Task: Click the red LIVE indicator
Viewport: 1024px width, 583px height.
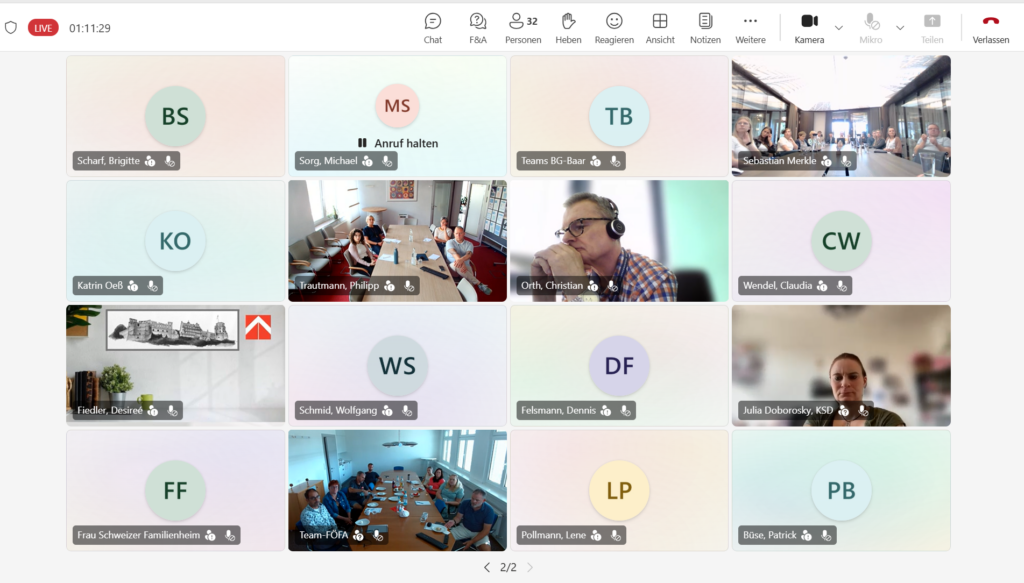Action: [43, 27]
